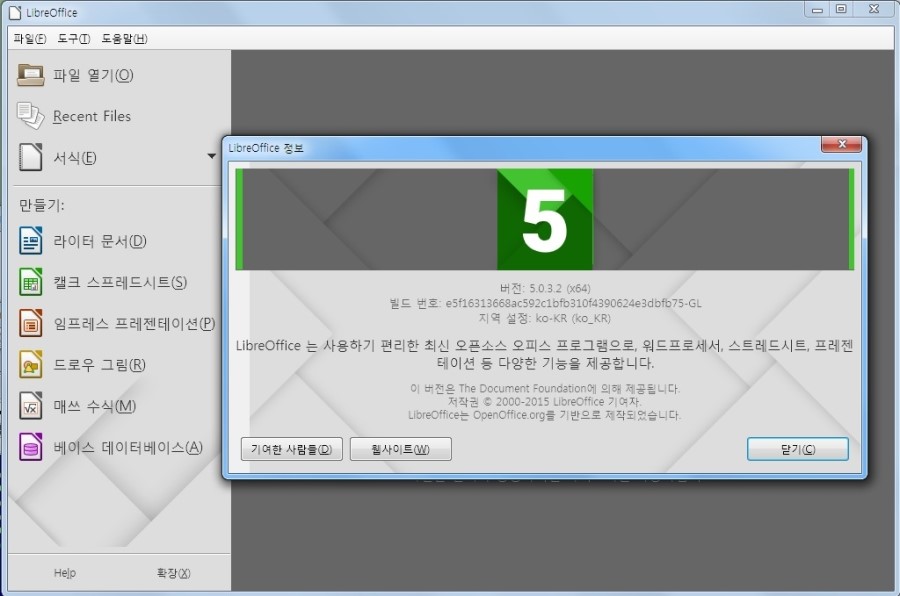This screenshot has height=596, width=900.
Task: Click the Impress Presentation icon
Action: tap(30, 323)
